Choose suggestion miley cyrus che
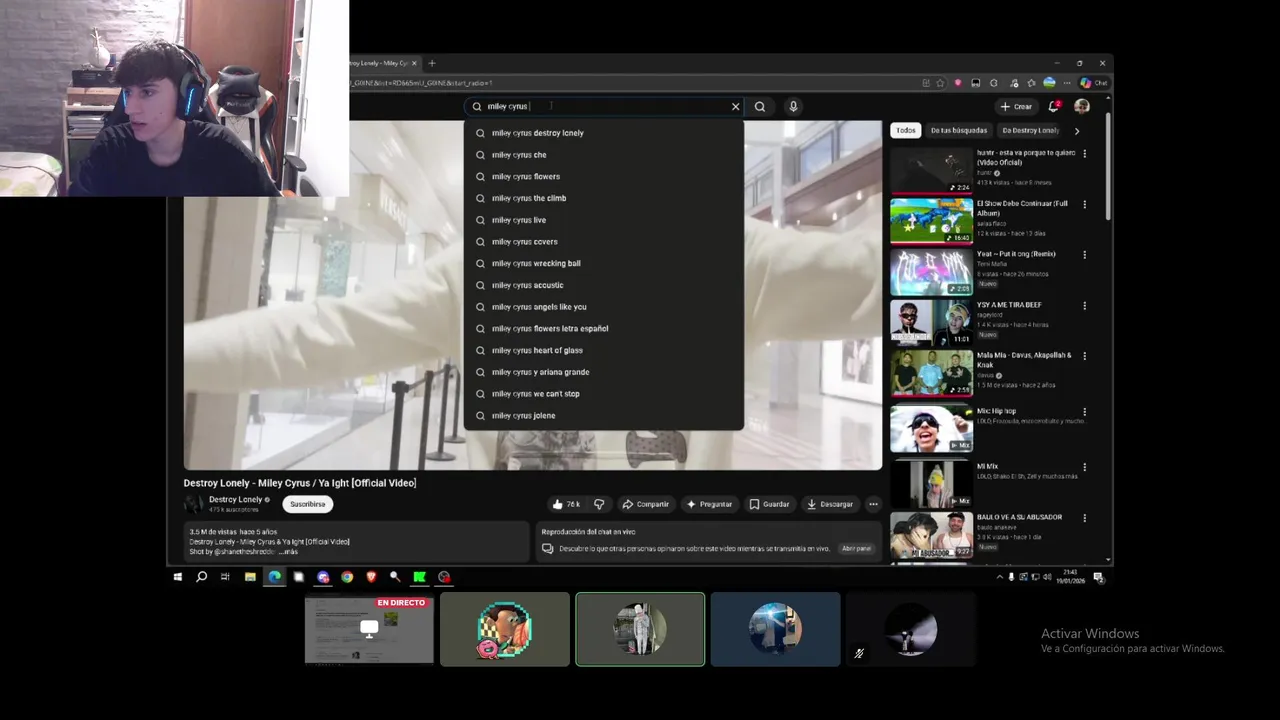 click(x=604, y=155)
